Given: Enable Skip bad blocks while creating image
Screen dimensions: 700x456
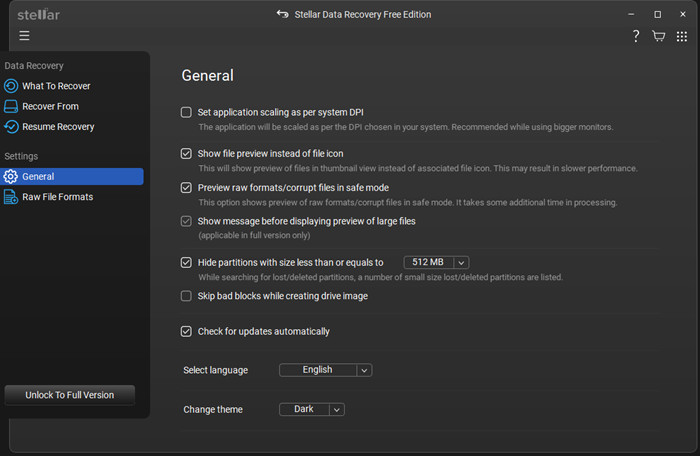Looking at the screenshot, I should [x=186, y=296].
